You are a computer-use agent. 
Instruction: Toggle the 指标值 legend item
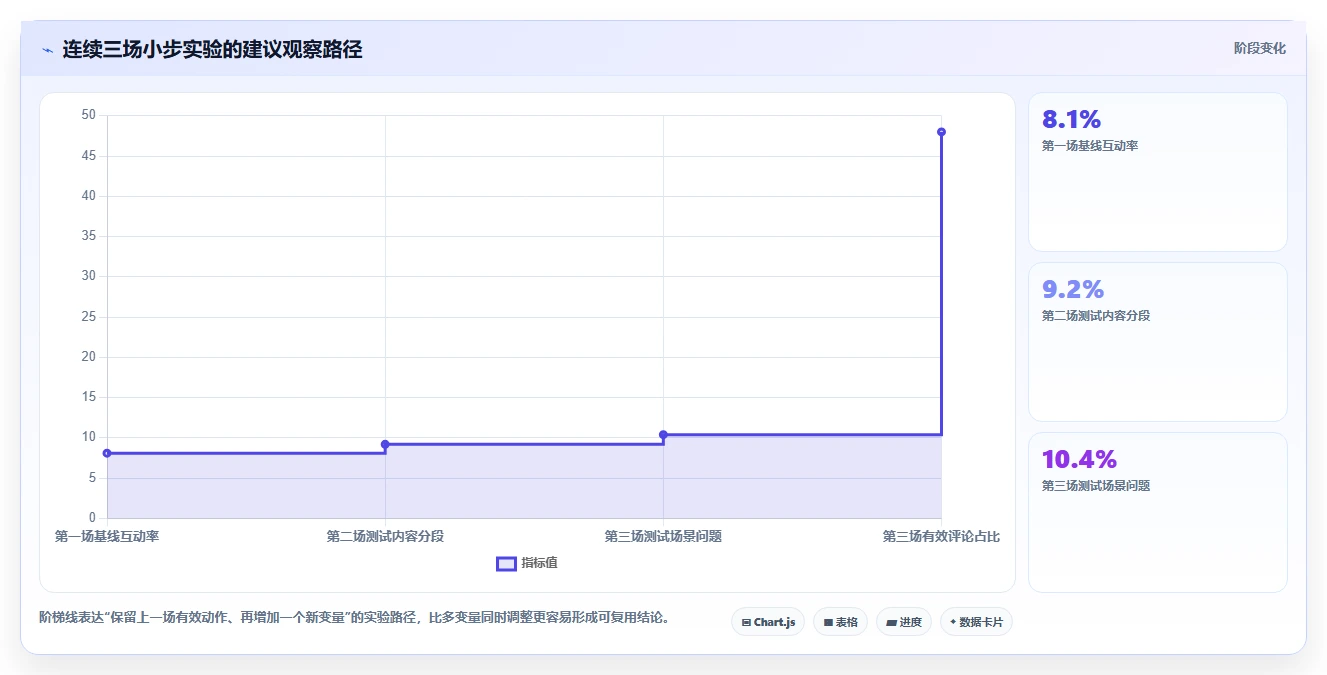[527, 563]
